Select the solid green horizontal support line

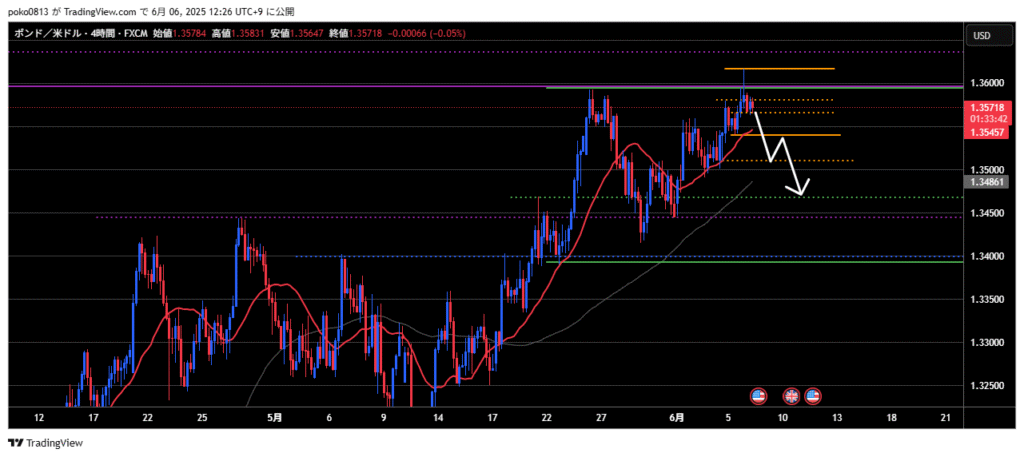(750, 262)
